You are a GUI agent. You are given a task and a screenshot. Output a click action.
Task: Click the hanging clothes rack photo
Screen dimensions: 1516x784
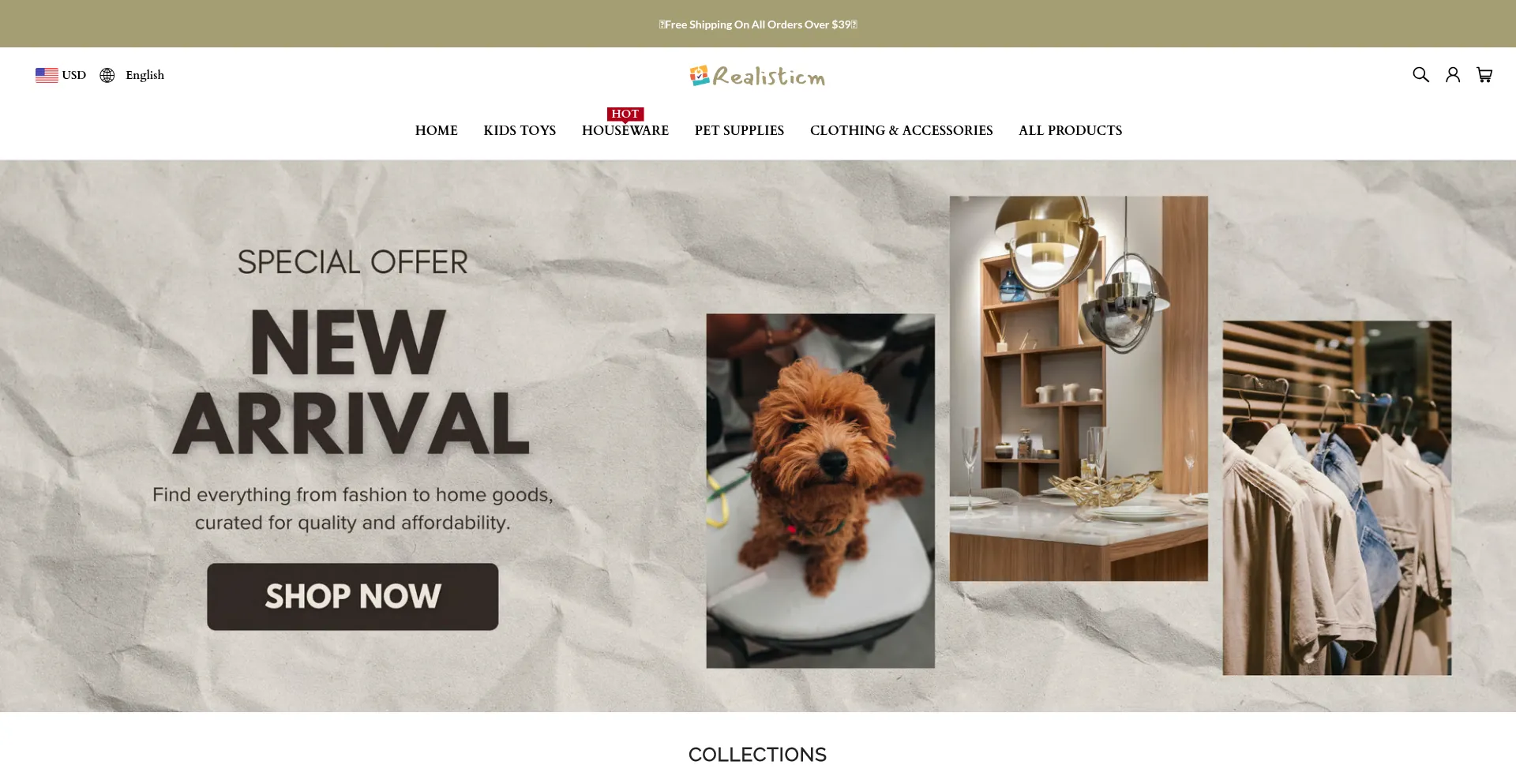[x=1337, y=498]
